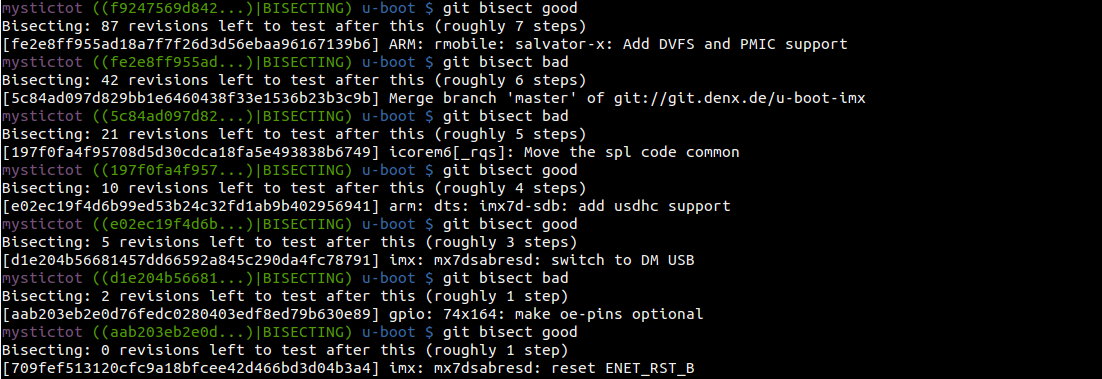Click commit hash d1e204b56681457dd66592a845c290da4fc78791
The width and height of the screenshot is (1102, 379).
pos(190,260)
